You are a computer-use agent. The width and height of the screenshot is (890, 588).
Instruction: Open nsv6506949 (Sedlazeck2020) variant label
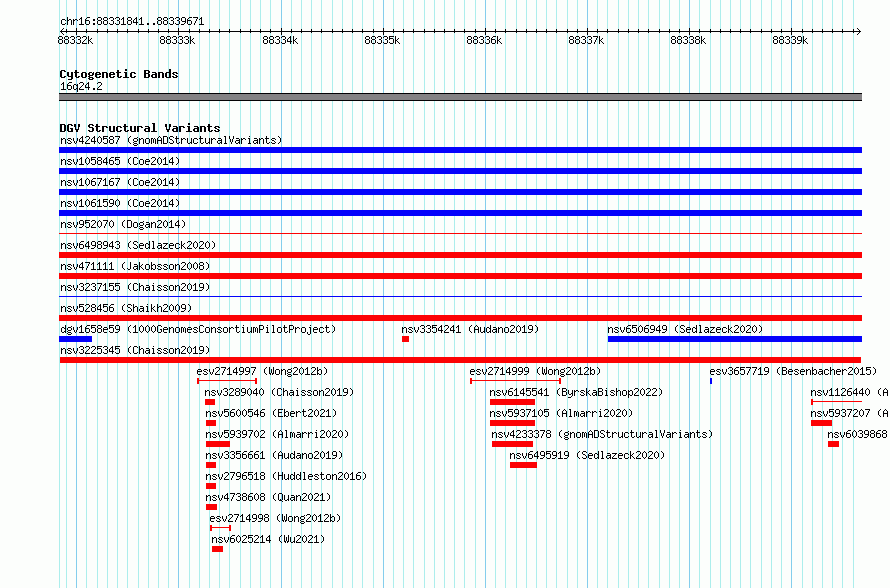click(x=685, y=329)
